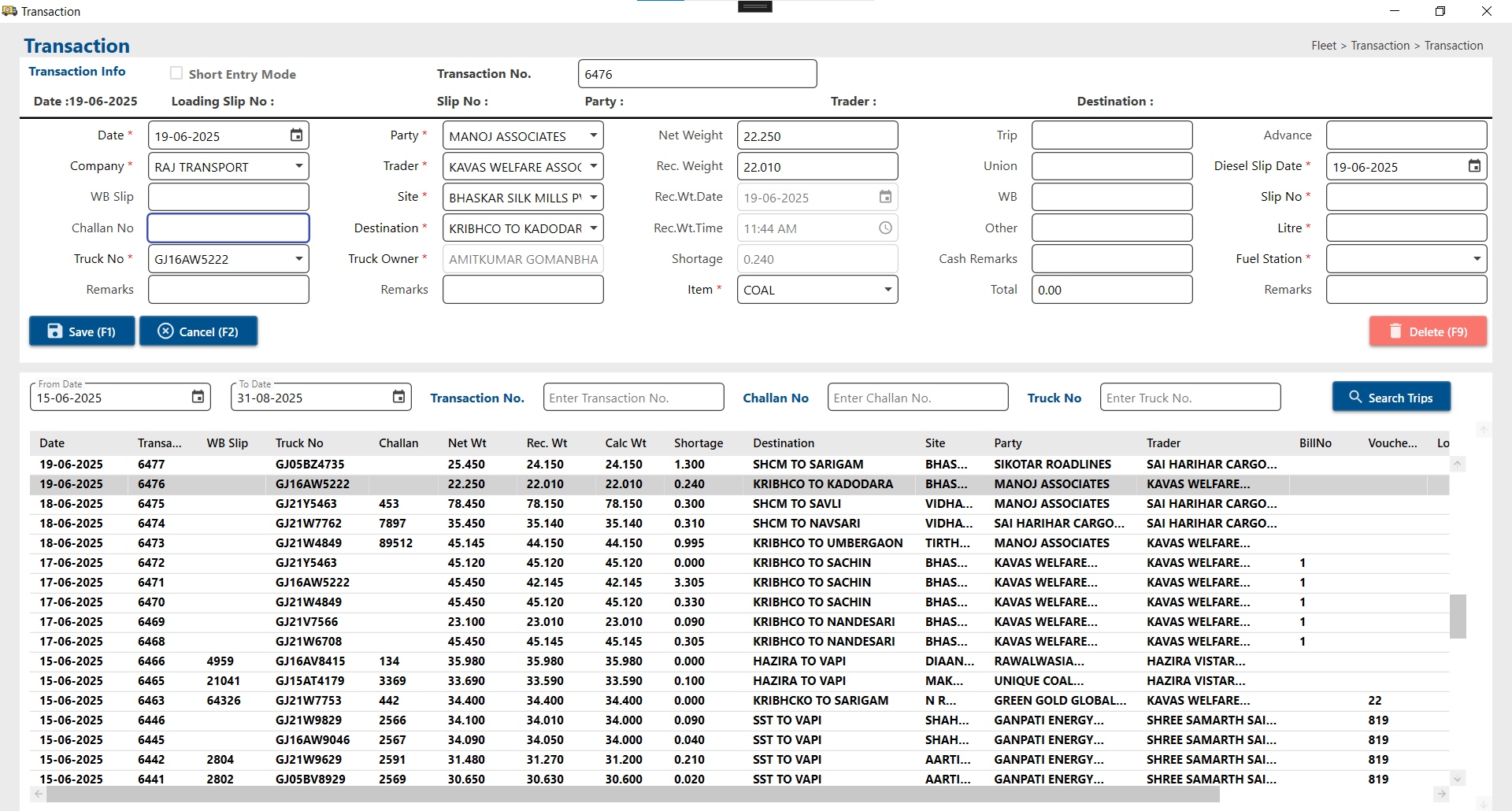
Task: Enable Short Entry Mode checkbox
Action: coord(176,73)
